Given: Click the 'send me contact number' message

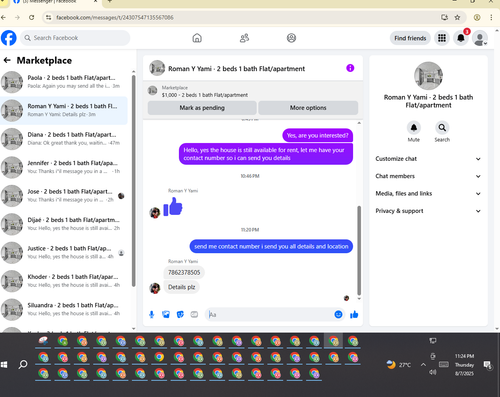Looking at the screenshot, I should pyautogui.click(x=271, y=246).
